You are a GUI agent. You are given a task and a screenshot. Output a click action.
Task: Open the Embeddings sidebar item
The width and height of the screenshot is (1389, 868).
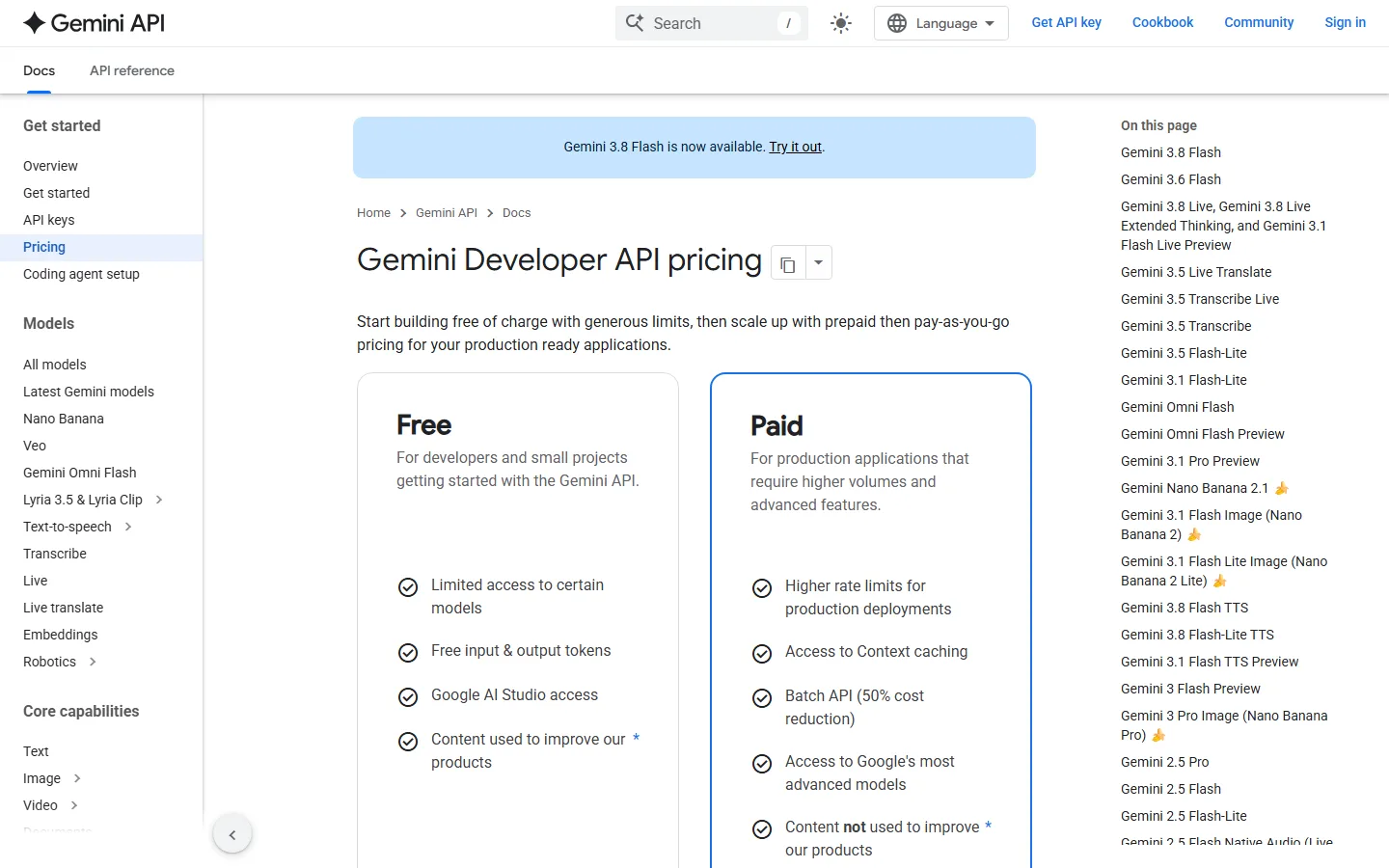tap(61, 635)
